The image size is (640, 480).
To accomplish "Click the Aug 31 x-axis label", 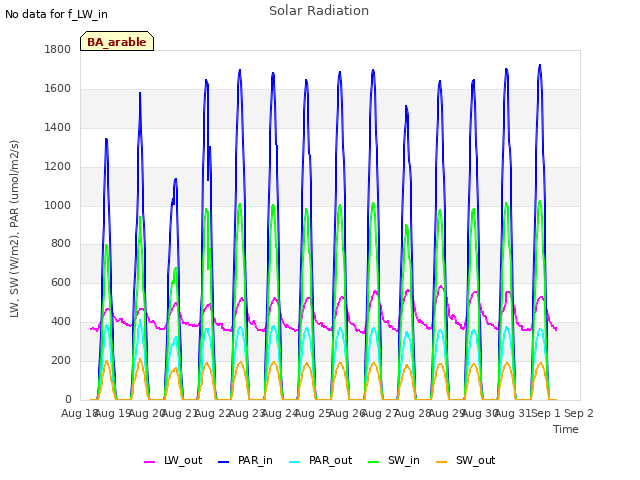I will [513, 413].
